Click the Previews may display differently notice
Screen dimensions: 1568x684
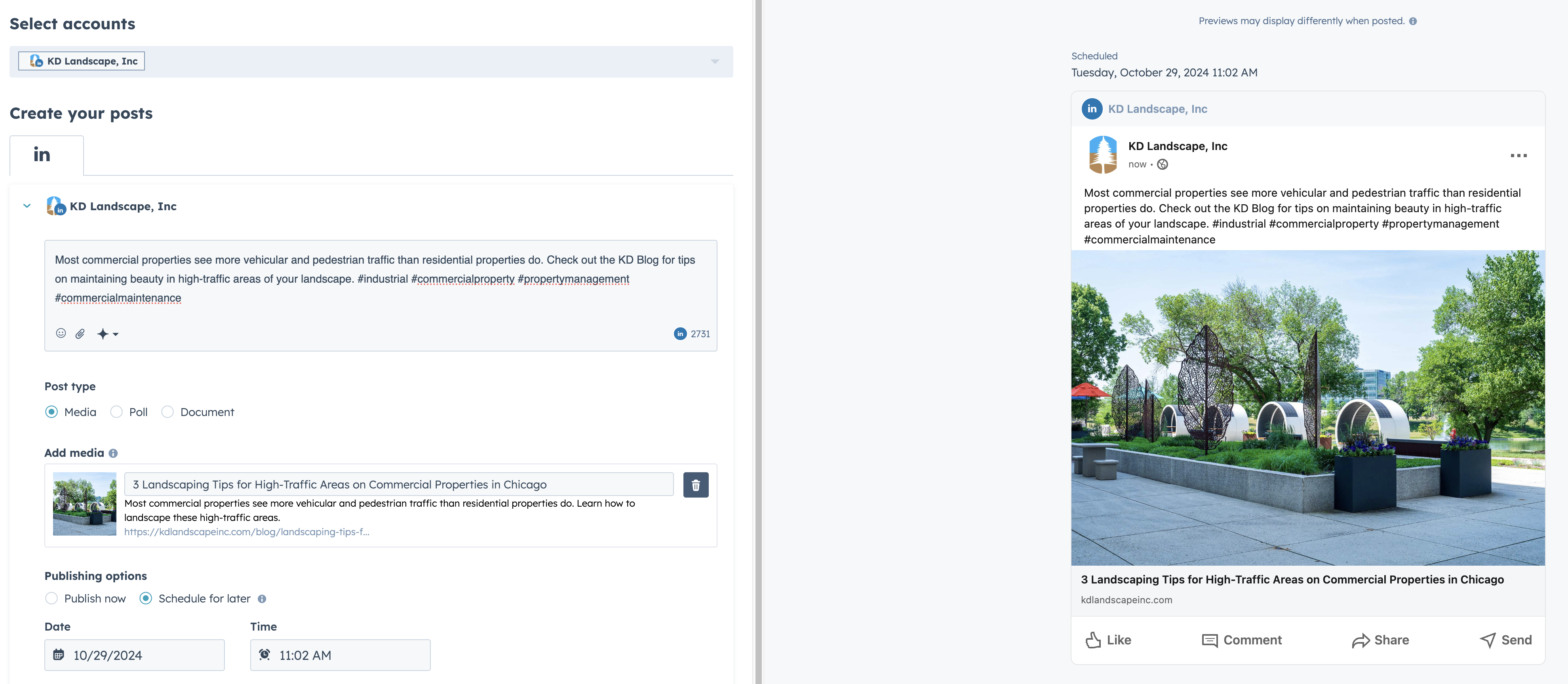click(x=1302, y=21)
